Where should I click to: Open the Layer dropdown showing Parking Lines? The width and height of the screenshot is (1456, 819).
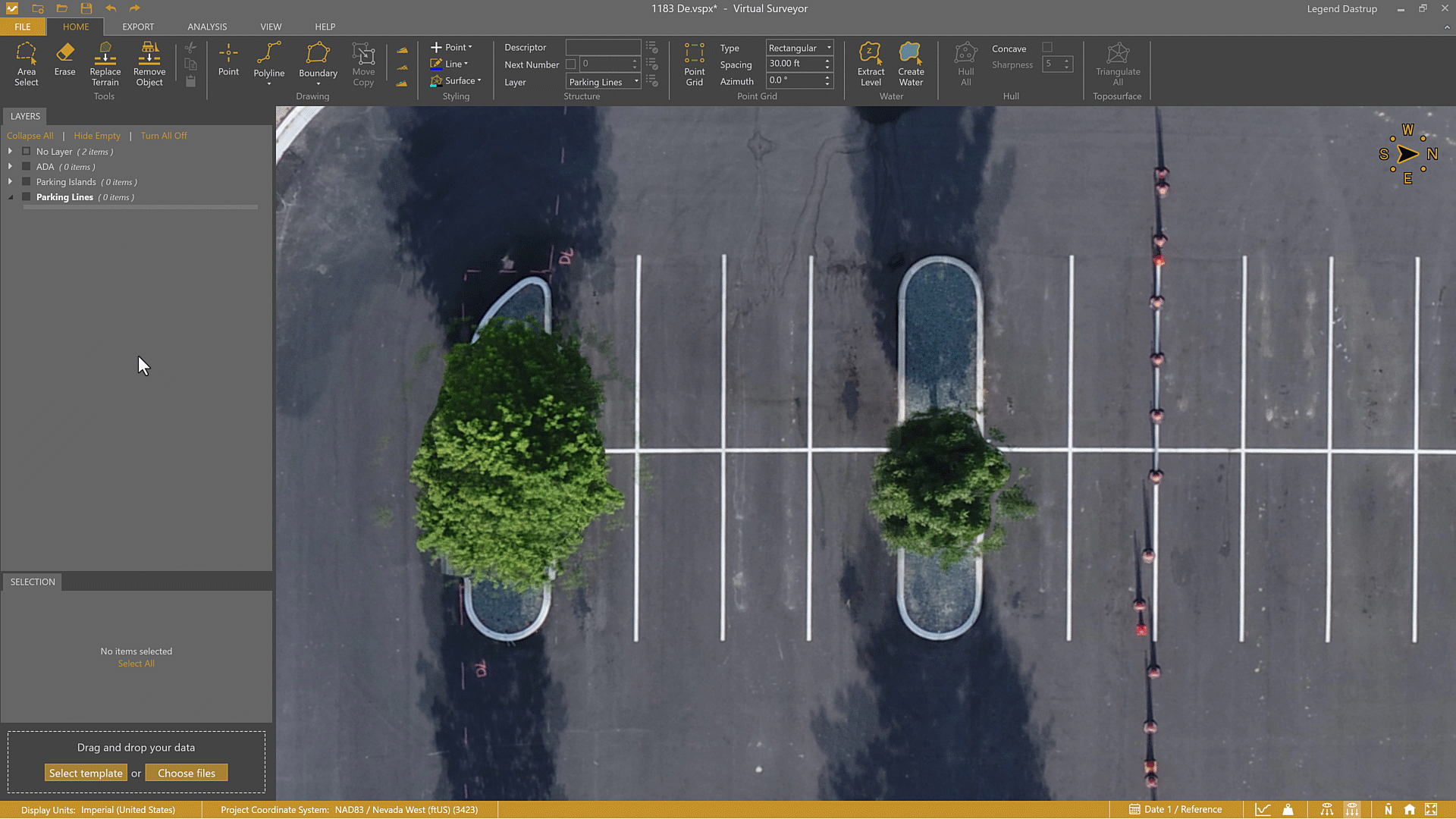(x=604, y=82)
